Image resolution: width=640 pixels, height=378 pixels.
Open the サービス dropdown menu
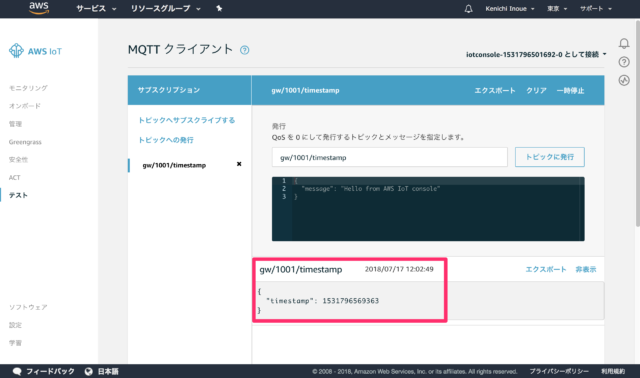[96, 9]
